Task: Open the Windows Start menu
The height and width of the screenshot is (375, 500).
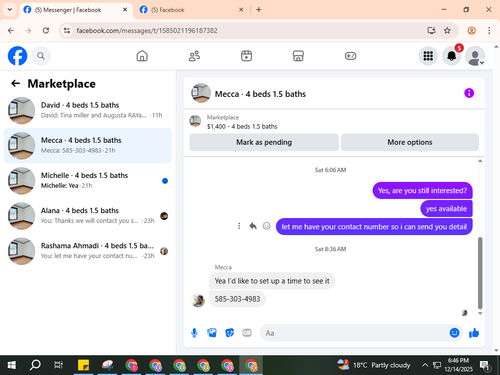Action: point(12,365)
